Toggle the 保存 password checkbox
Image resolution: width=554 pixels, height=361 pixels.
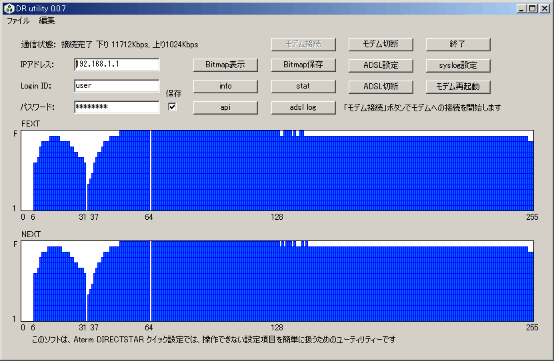pos(172,107)
